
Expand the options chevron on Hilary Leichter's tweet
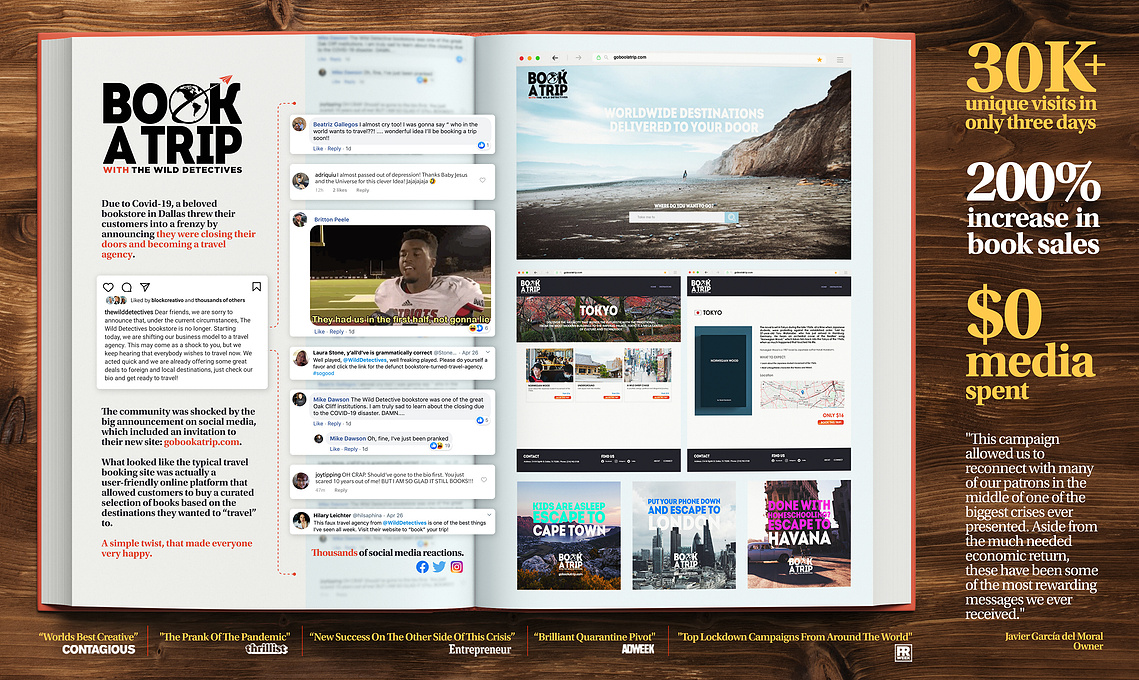coord(488,515)
